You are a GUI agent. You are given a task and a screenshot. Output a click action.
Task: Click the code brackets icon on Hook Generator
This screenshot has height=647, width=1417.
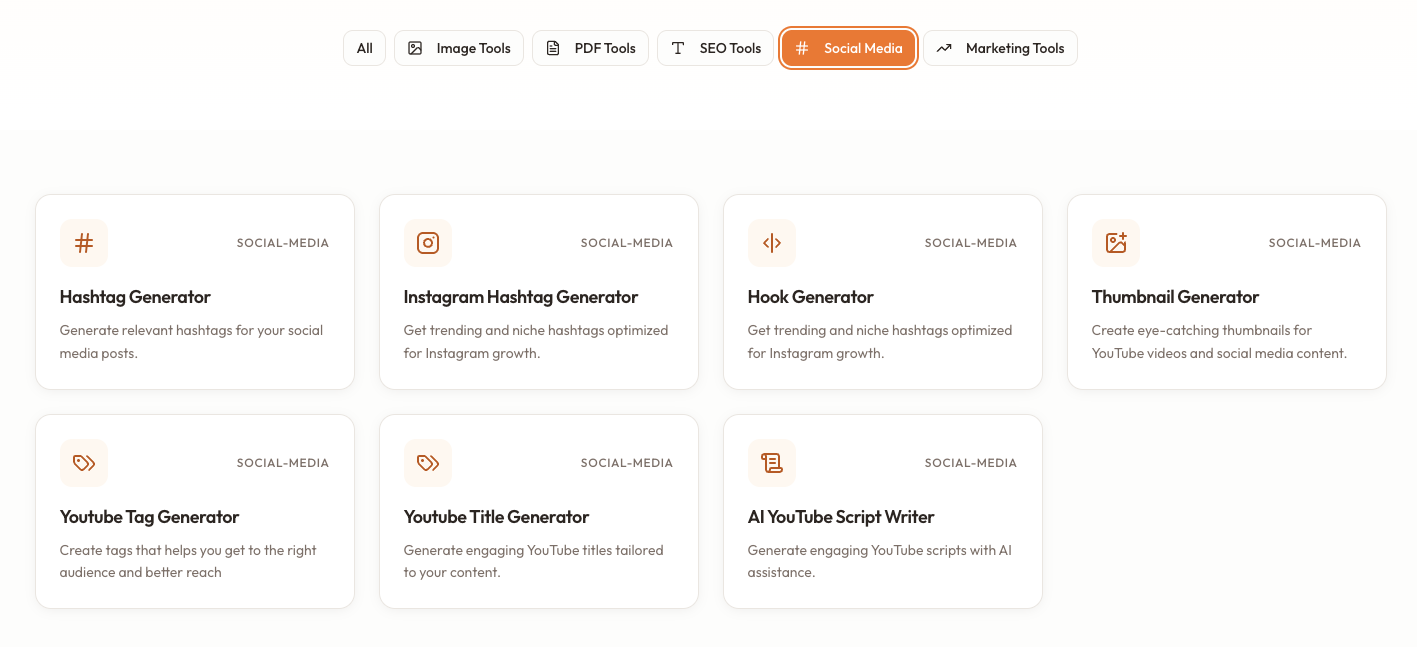pyautogui.click(x=772, y=243)
